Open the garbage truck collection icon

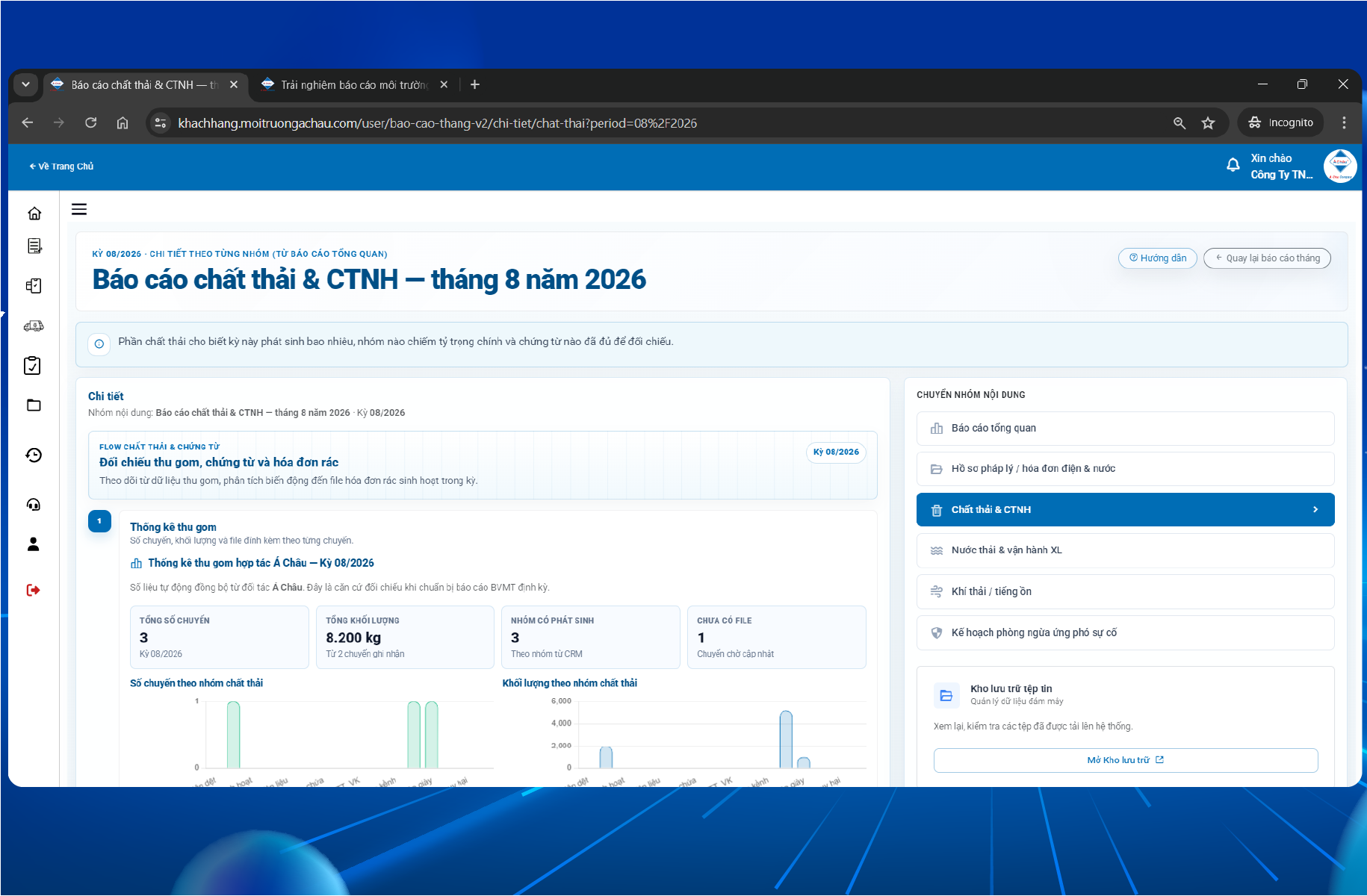click(x=34, y=326)
